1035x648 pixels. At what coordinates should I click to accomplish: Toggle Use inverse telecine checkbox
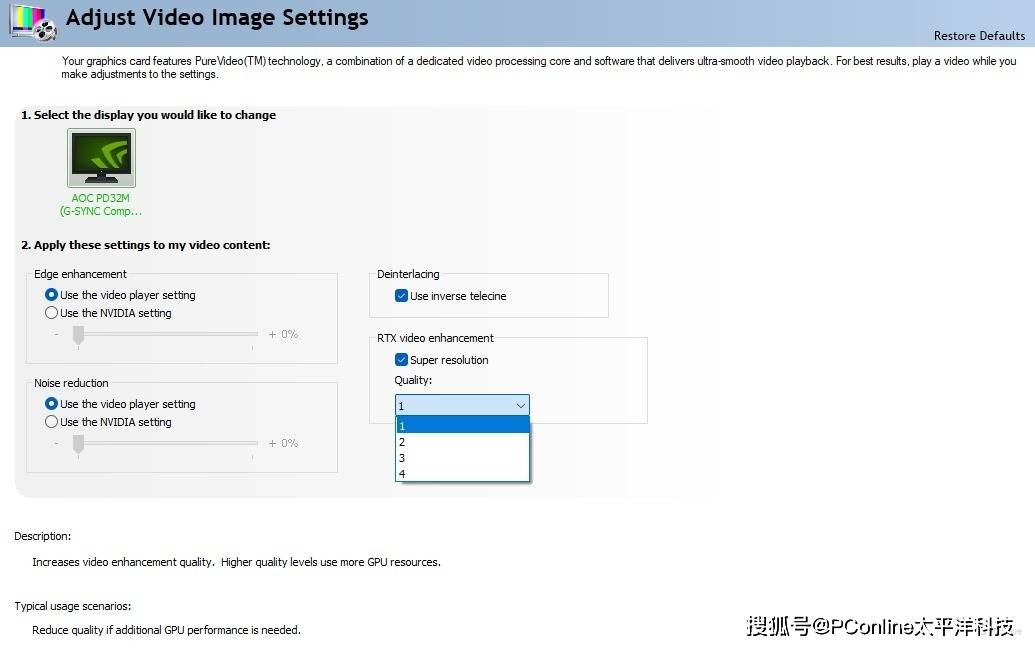point(402,296)
